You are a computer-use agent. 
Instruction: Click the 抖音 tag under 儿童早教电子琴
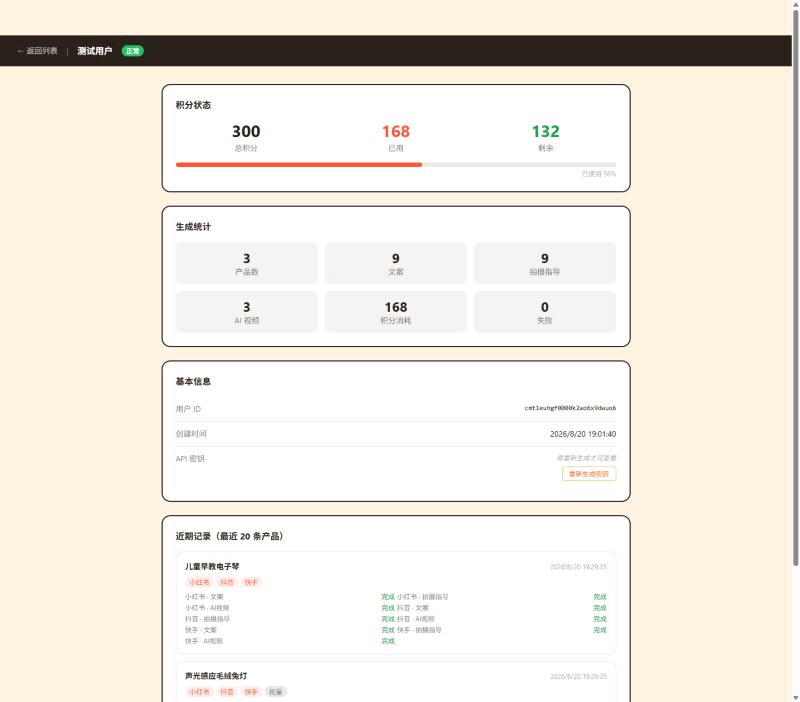(227, 583)
